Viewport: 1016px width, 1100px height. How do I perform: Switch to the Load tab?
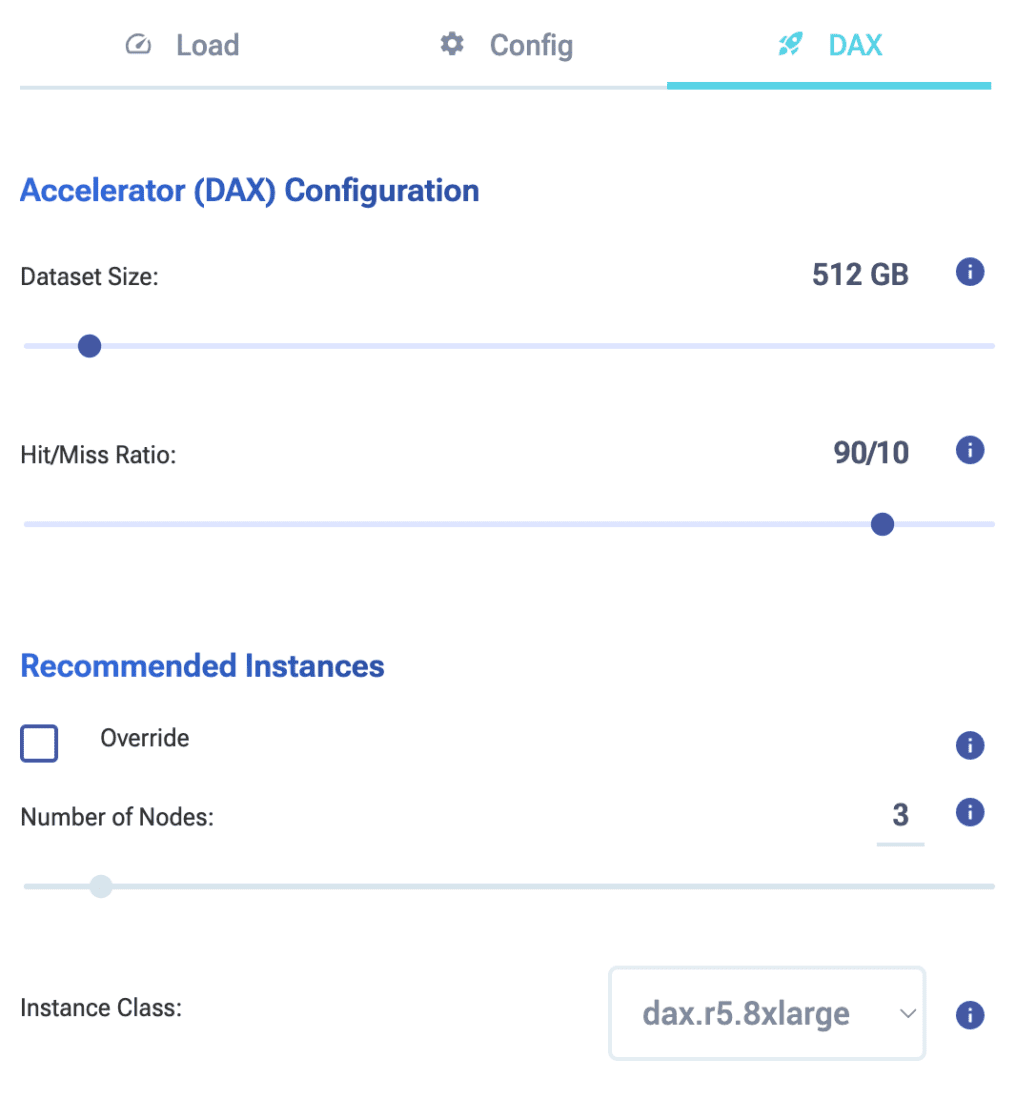coord(207,46)
